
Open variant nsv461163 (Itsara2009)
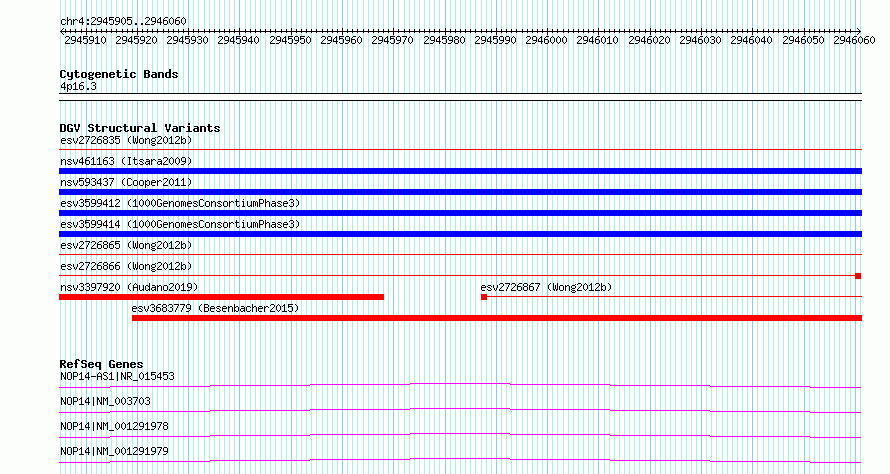(126, 161)
